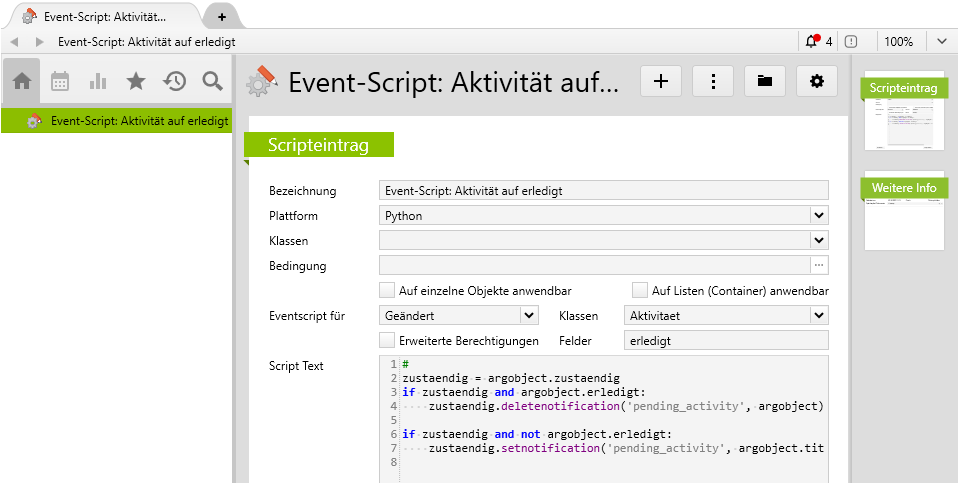Enable 'Auf Listen (Container) anwendbar' checkbox

point(640,291)
